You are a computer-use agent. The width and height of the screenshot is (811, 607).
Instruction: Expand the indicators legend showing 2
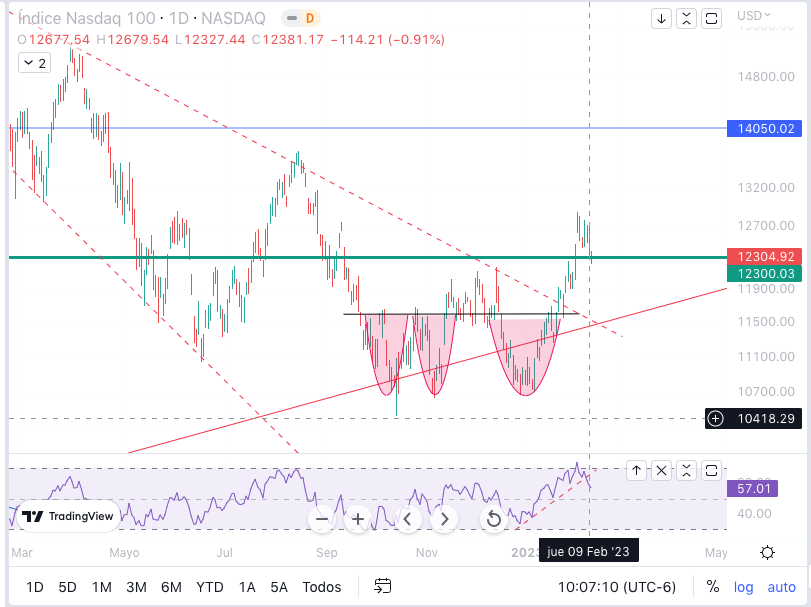tap(34, 63)
